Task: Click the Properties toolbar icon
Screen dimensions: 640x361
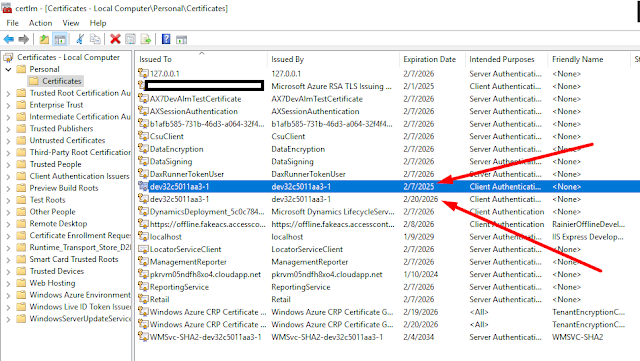Action: tap(130, 39)
